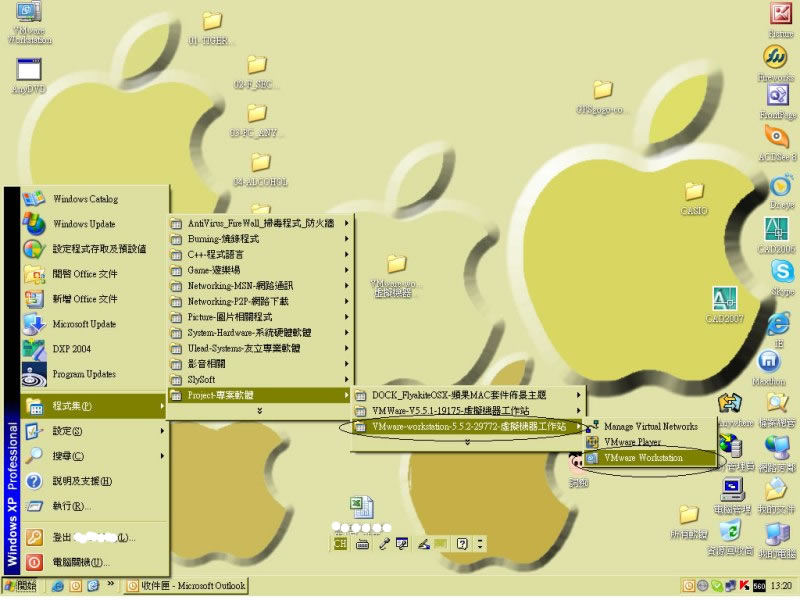Screen dimensions: 800x600
Task: Click the language bar handwriting pad icon
Action: 402,544
